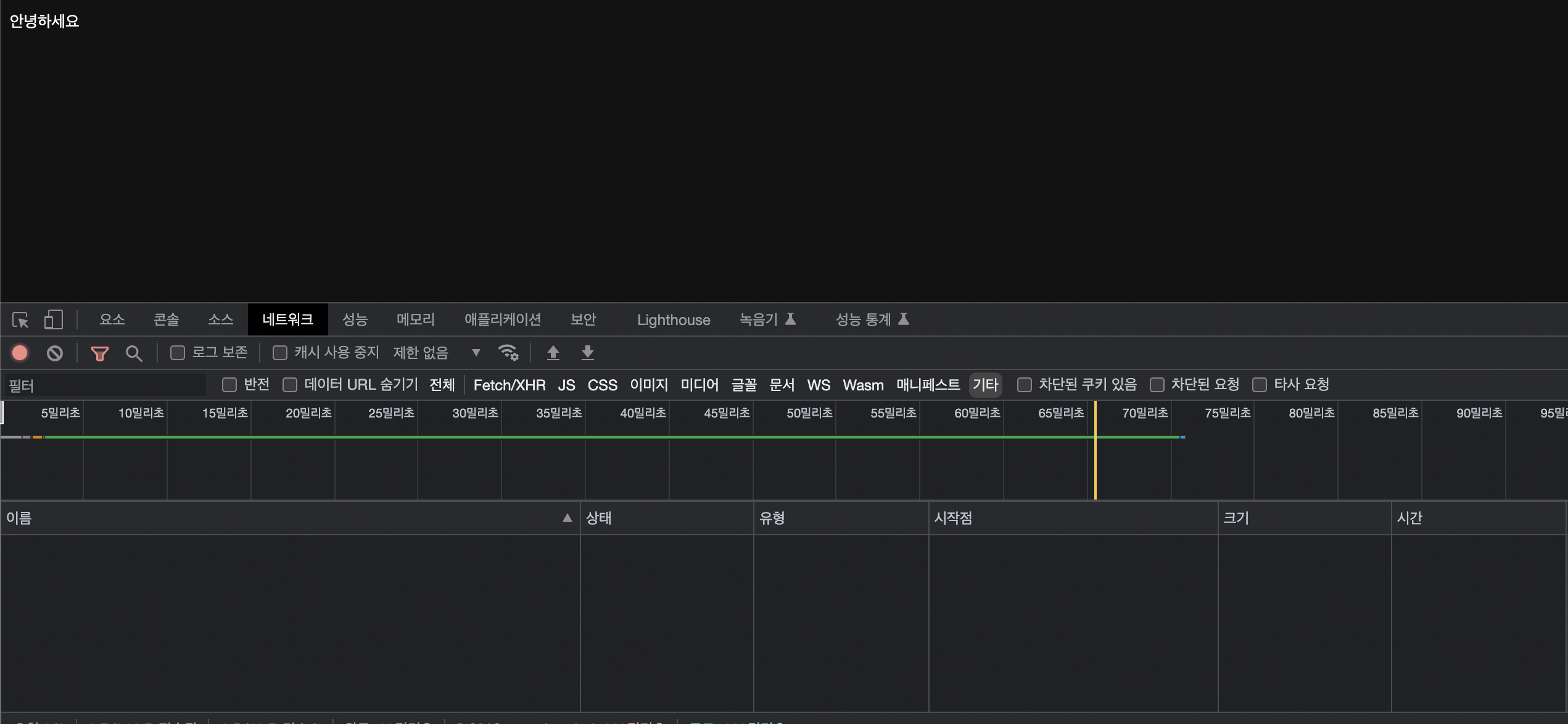
Task: Toggle sort arrow on 이름 column
Action: point(567,518)
